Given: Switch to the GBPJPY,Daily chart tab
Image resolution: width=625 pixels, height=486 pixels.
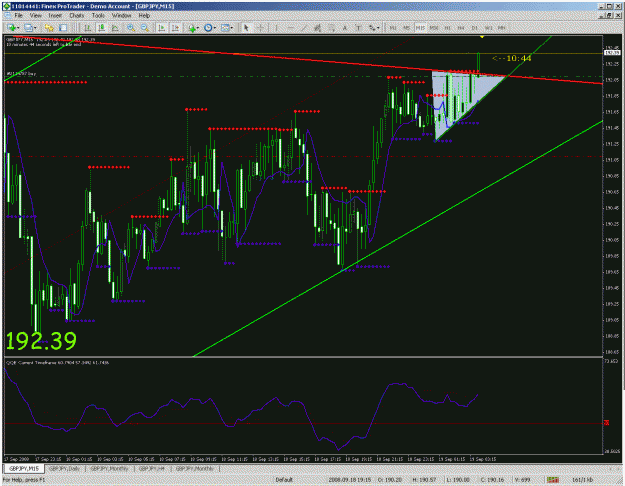Looking at the screenshot, I should point(65,468).
